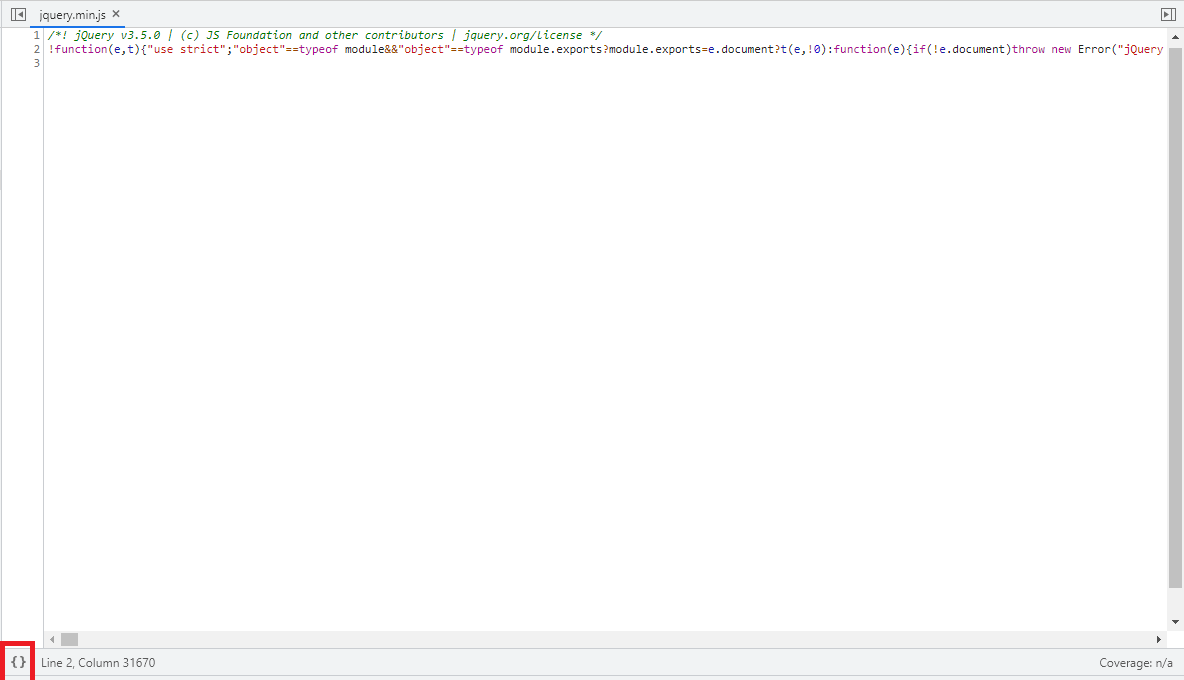Click line number 1 in the gutter

[x=36, y=35]
